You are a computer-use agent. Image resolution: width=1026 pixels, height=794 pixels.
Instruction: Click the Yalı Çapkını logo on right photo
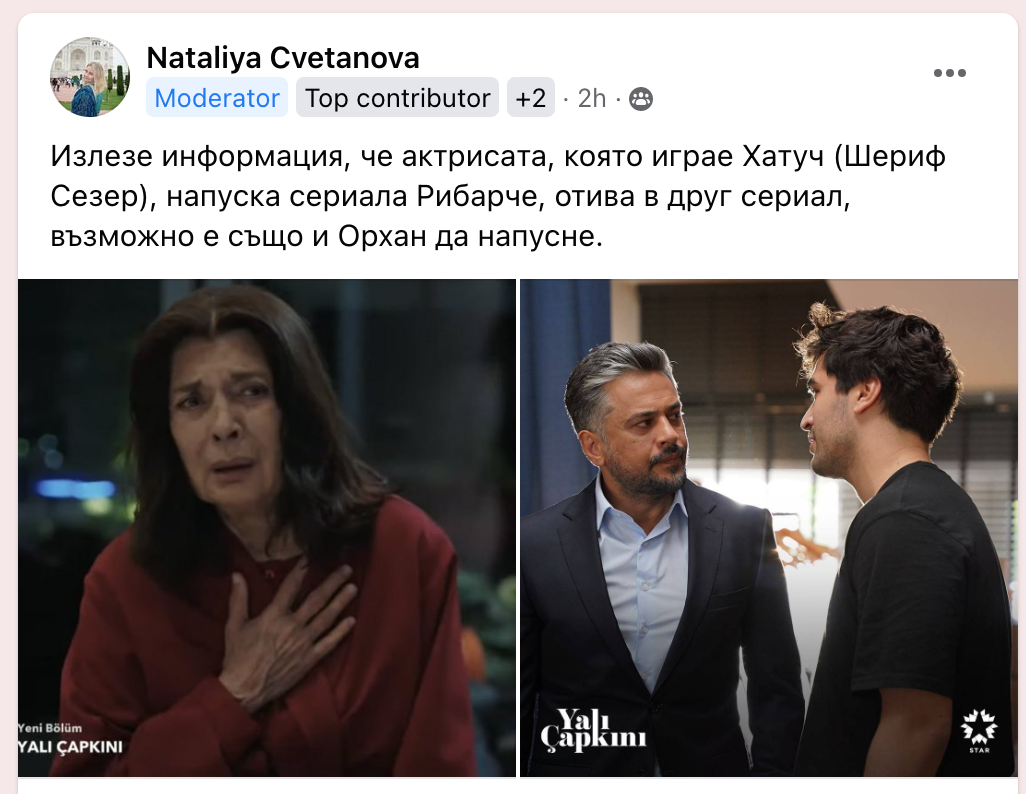click(593, 730)
